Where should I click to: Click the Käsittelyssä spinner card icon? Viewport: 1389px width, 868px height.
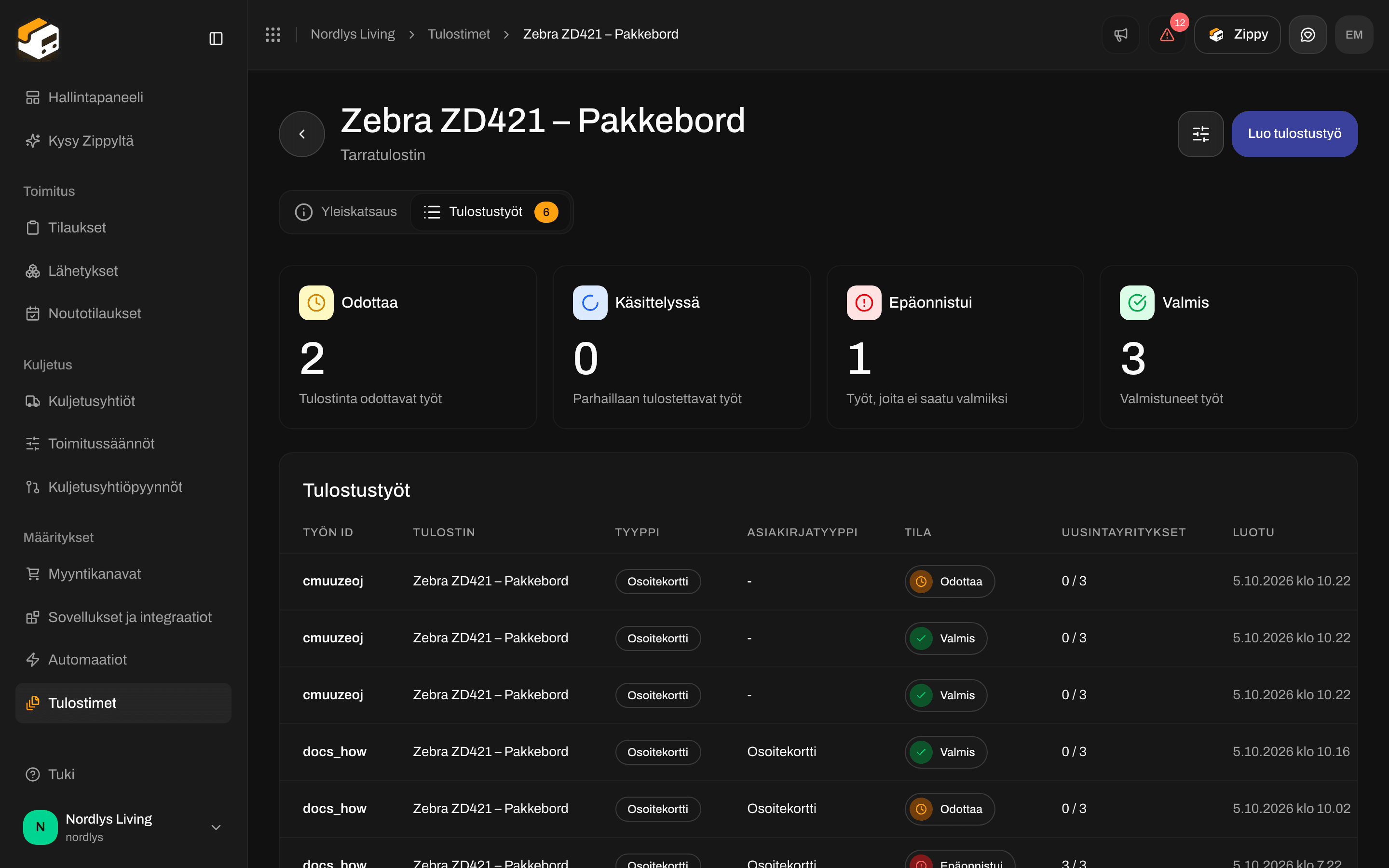[590, 302]
